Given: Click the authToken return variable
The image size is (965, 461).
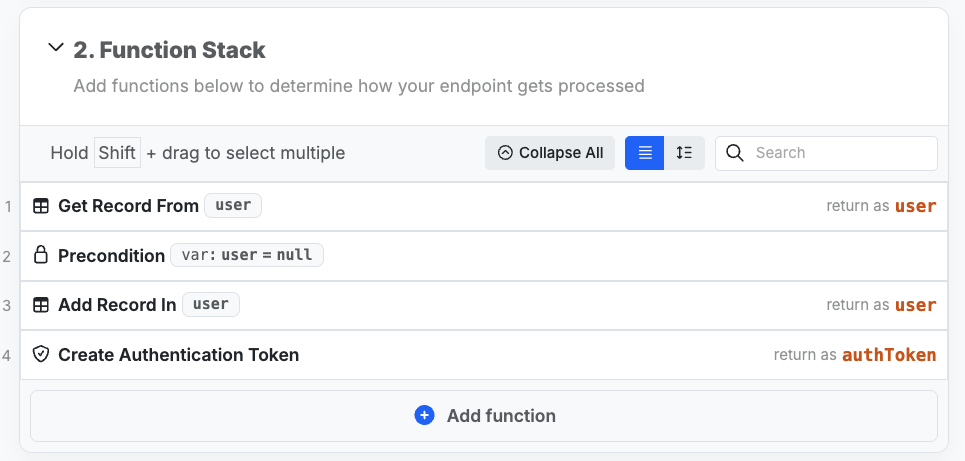Looking at the screenshot, I should point(889,355).
